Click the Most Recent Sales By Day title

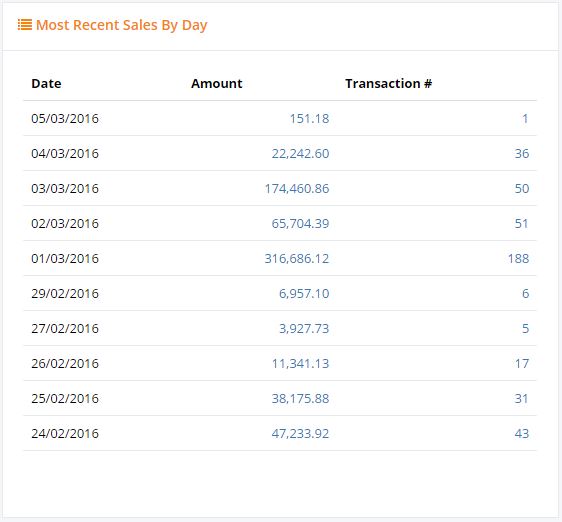122,25
